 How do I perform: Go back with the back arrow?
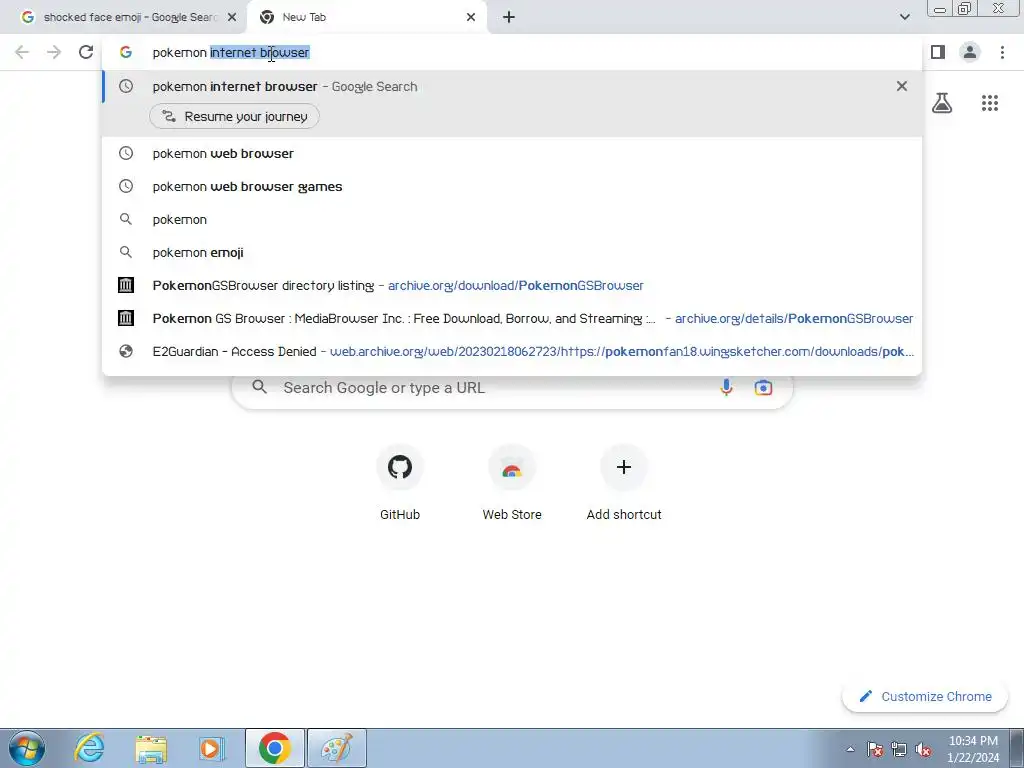[22, 52]
